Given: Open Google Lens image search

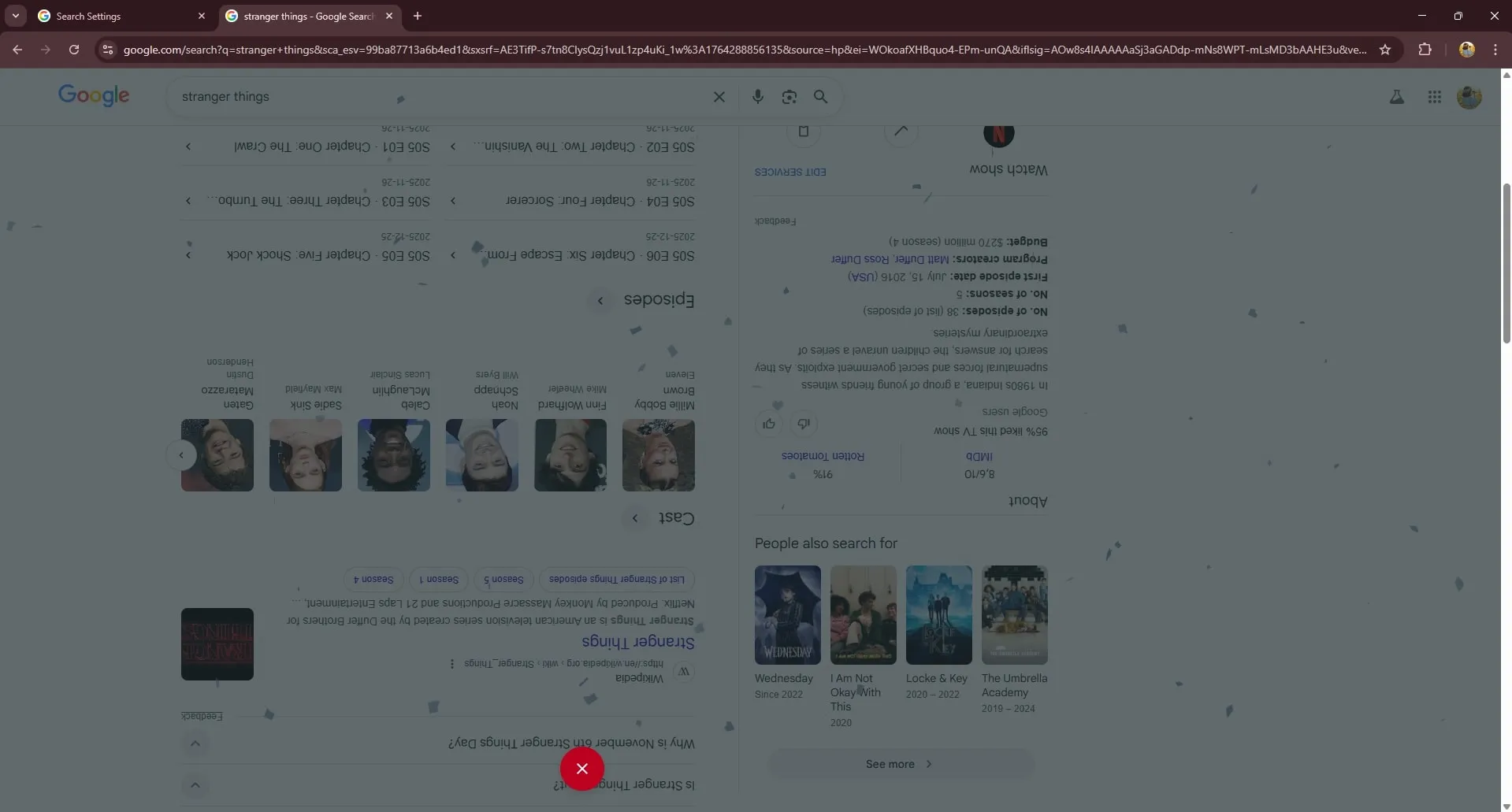Looking at the screenshot, I should (x=789, y=97).
